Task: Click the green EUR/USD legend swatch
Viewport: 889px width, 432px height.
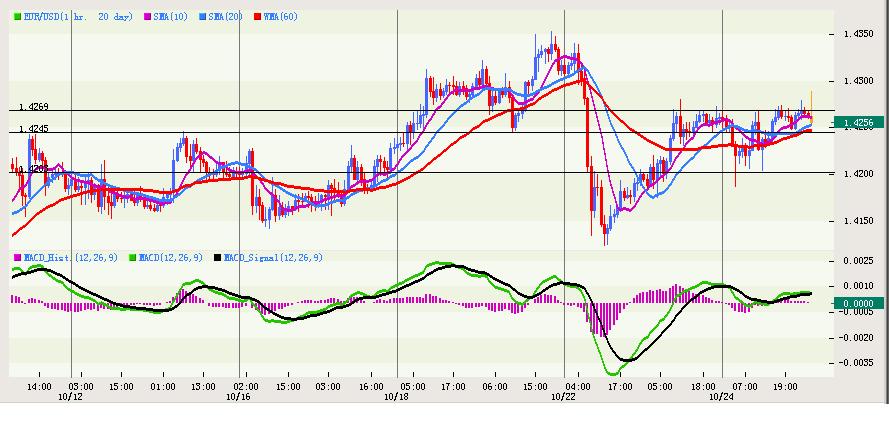Action: click(x=17, y=17)
